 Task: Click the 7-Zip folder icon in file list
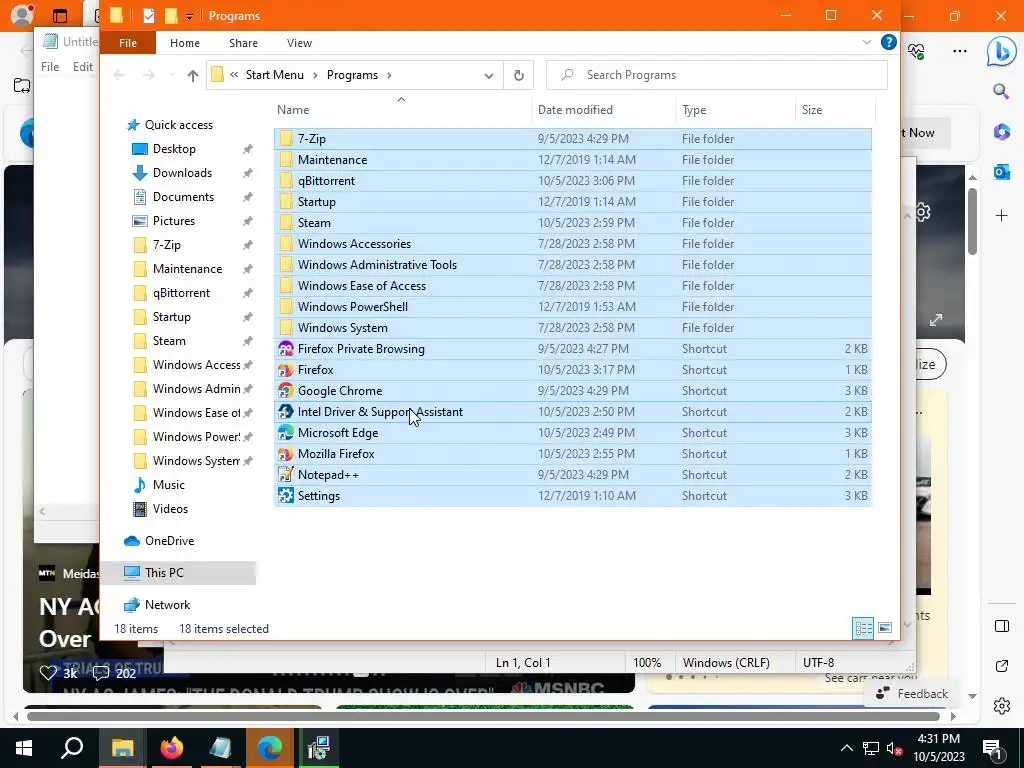(x=285, y=138)
